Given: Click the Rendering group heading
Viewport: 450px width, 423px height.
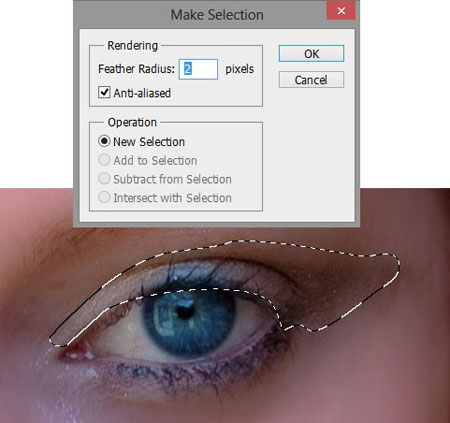Looking at the screenshot, I should (x=132, y=45).
